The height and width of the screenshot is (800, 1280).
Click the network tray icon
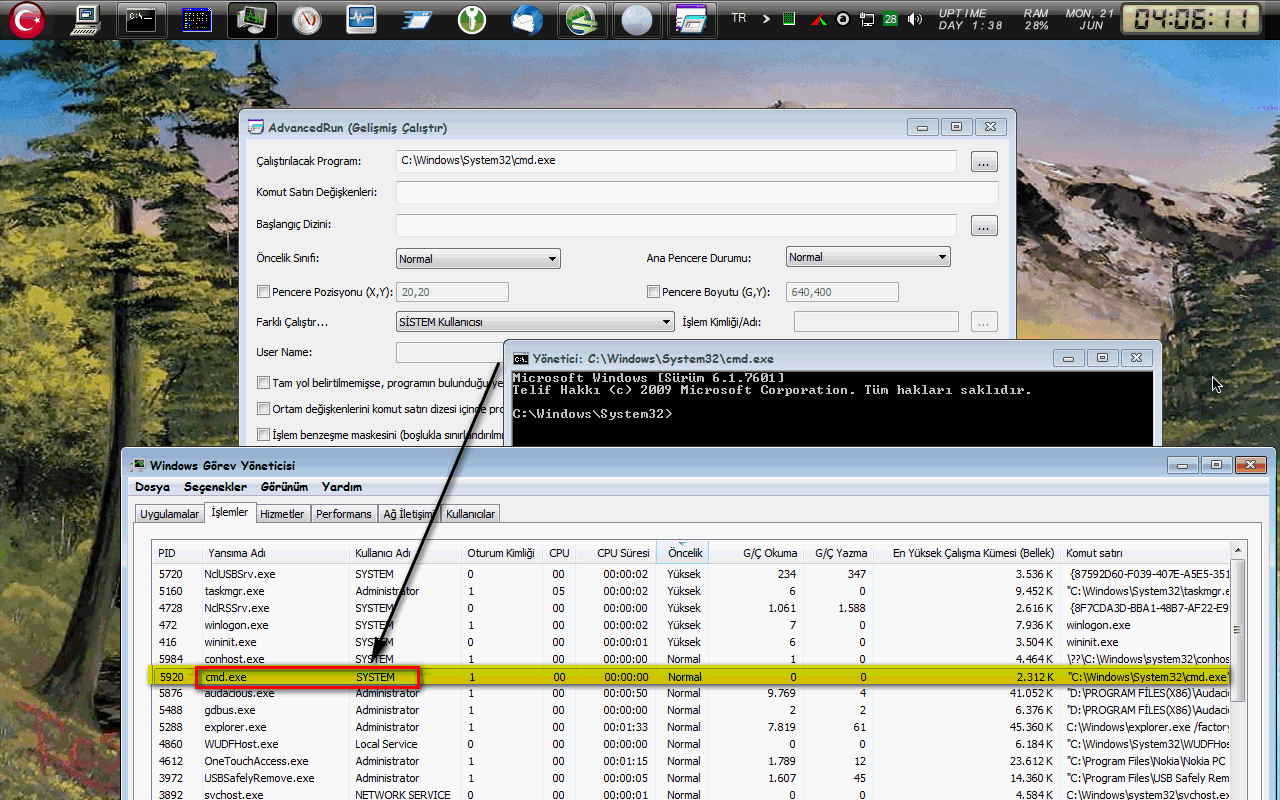[x=866, y=19]
